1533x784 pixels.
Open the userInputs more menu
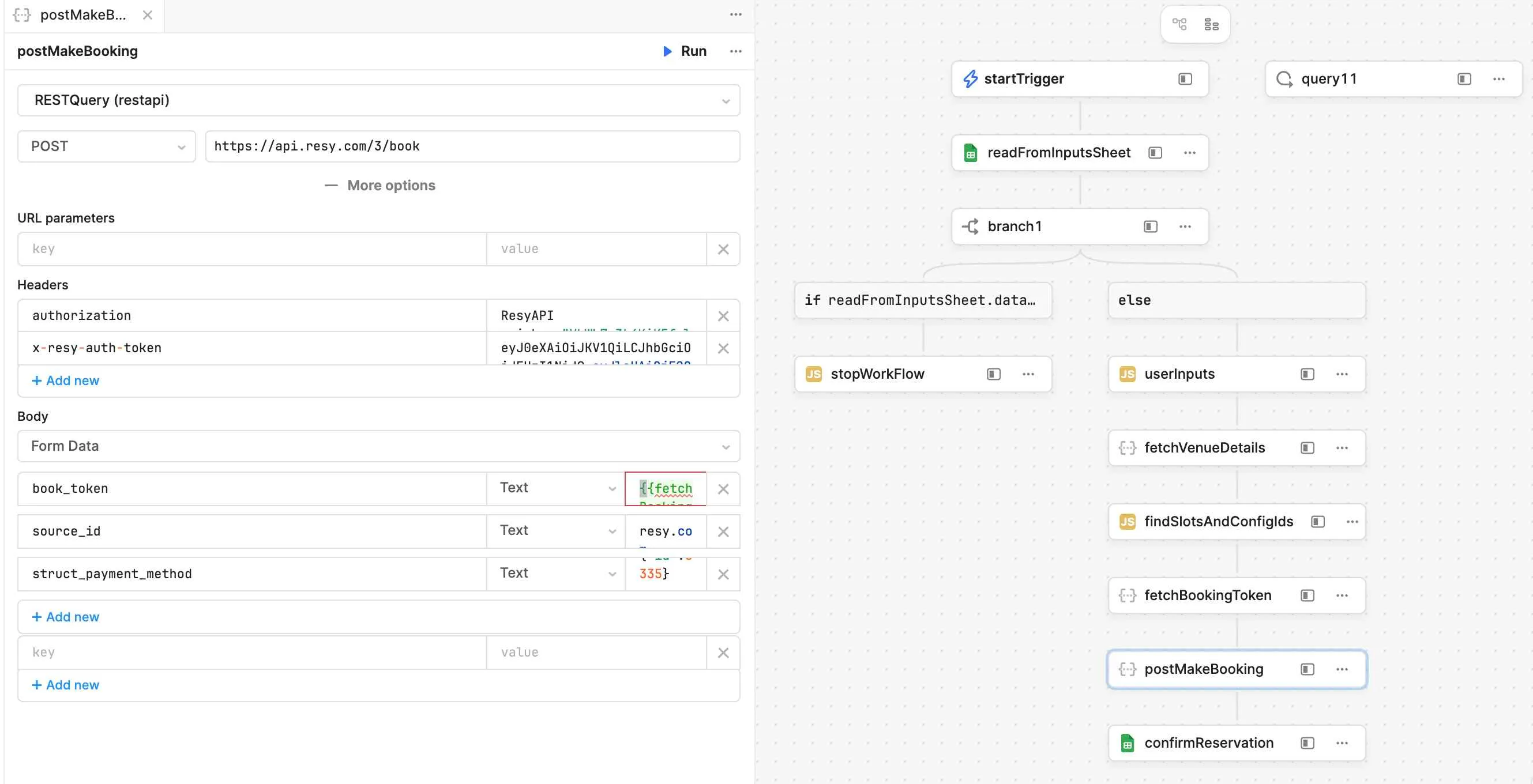[x=1342, y=374]
